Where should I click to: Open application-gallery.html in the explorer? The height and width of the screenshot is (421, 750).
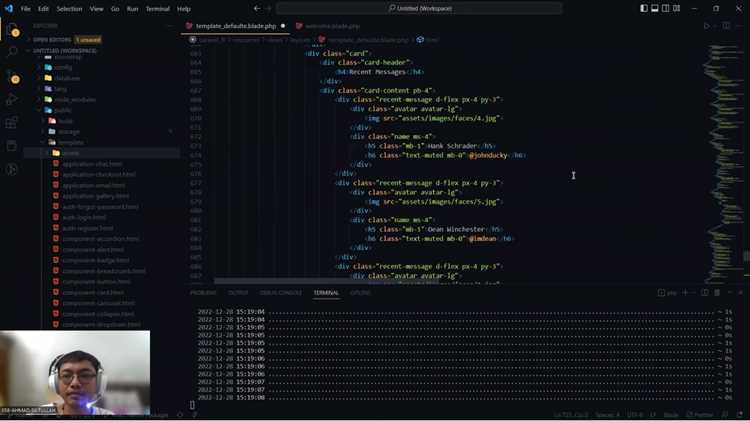[96, 196]
